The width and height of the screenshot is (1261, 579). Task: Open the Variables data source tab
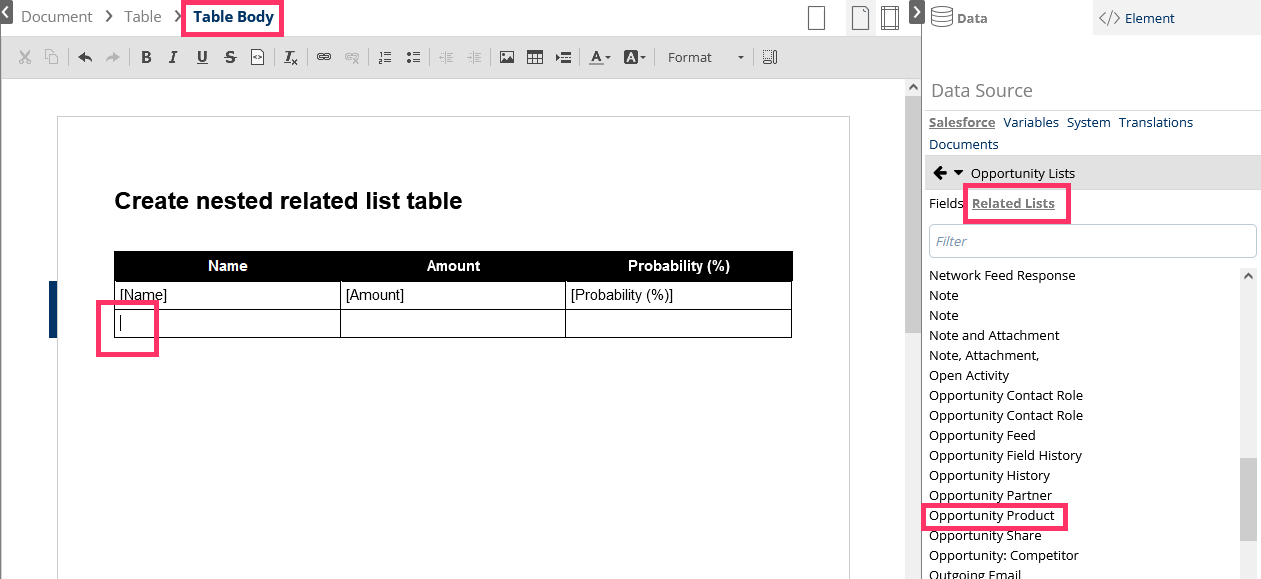pos(1031,122)
